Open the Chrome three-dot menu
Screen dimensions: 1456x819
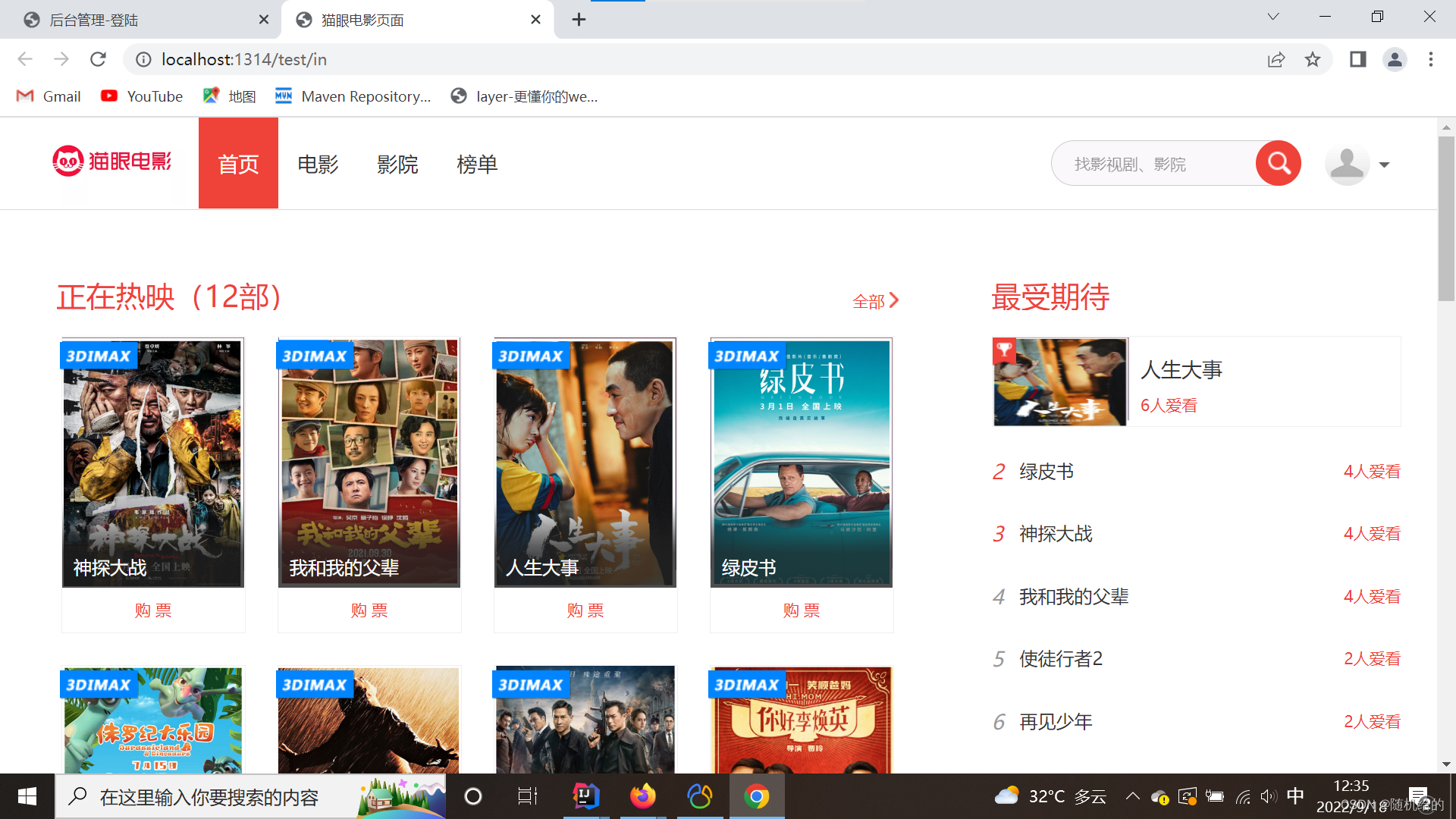[x=1431, y=59]
